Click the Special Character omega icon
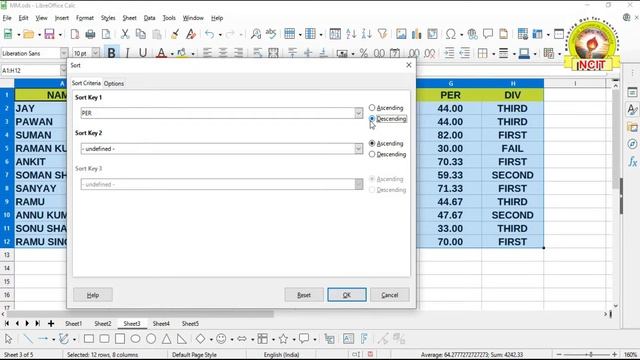The width and height of the screenshot is (640, 360). click(451, 34)
